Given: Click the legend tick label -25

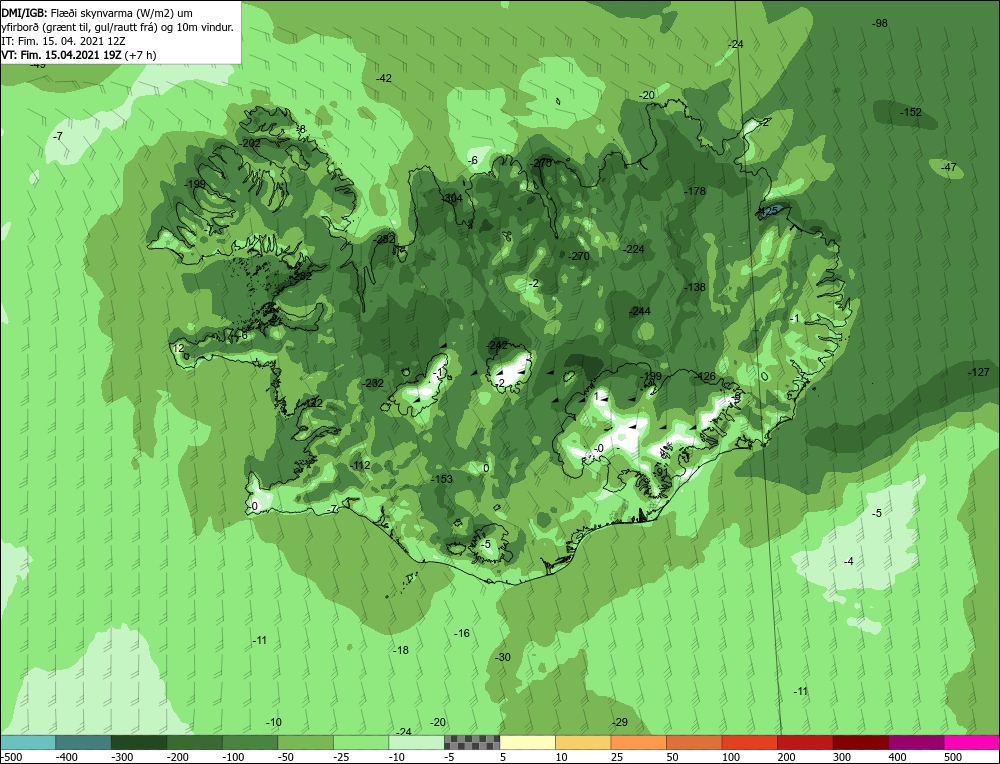Looking at the screenshot, I should [x=341, y=757].
